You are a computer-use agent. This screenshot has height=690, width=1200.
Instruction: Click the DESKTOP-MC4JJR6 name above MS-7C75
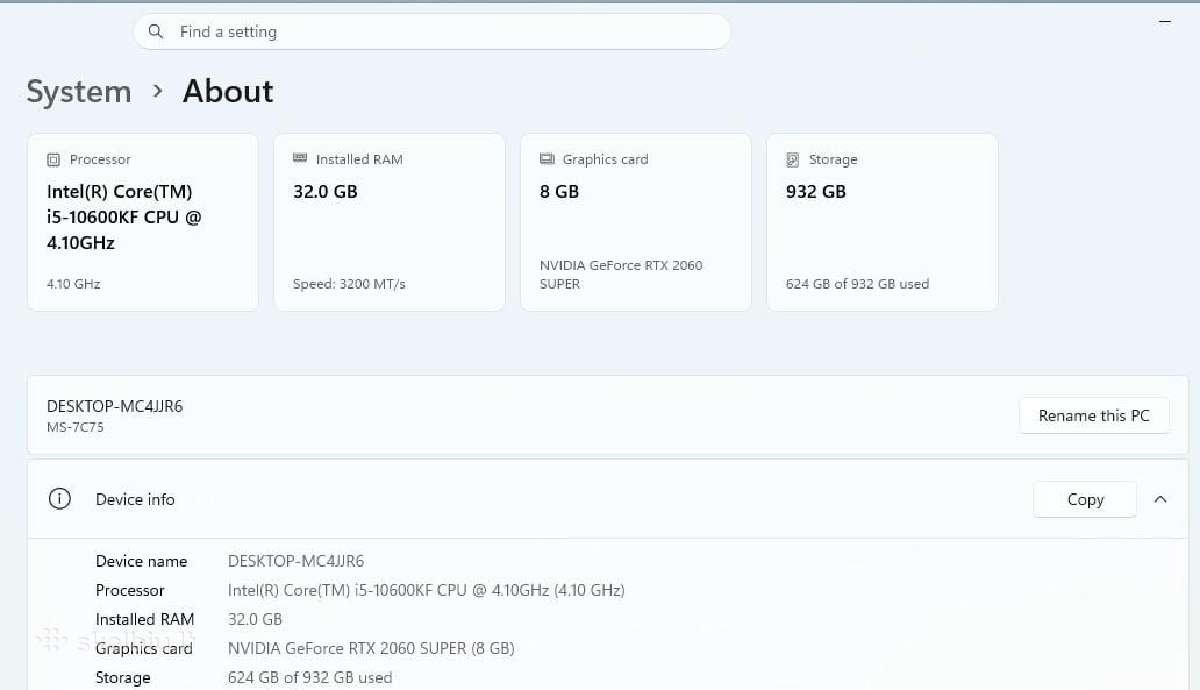115,407
